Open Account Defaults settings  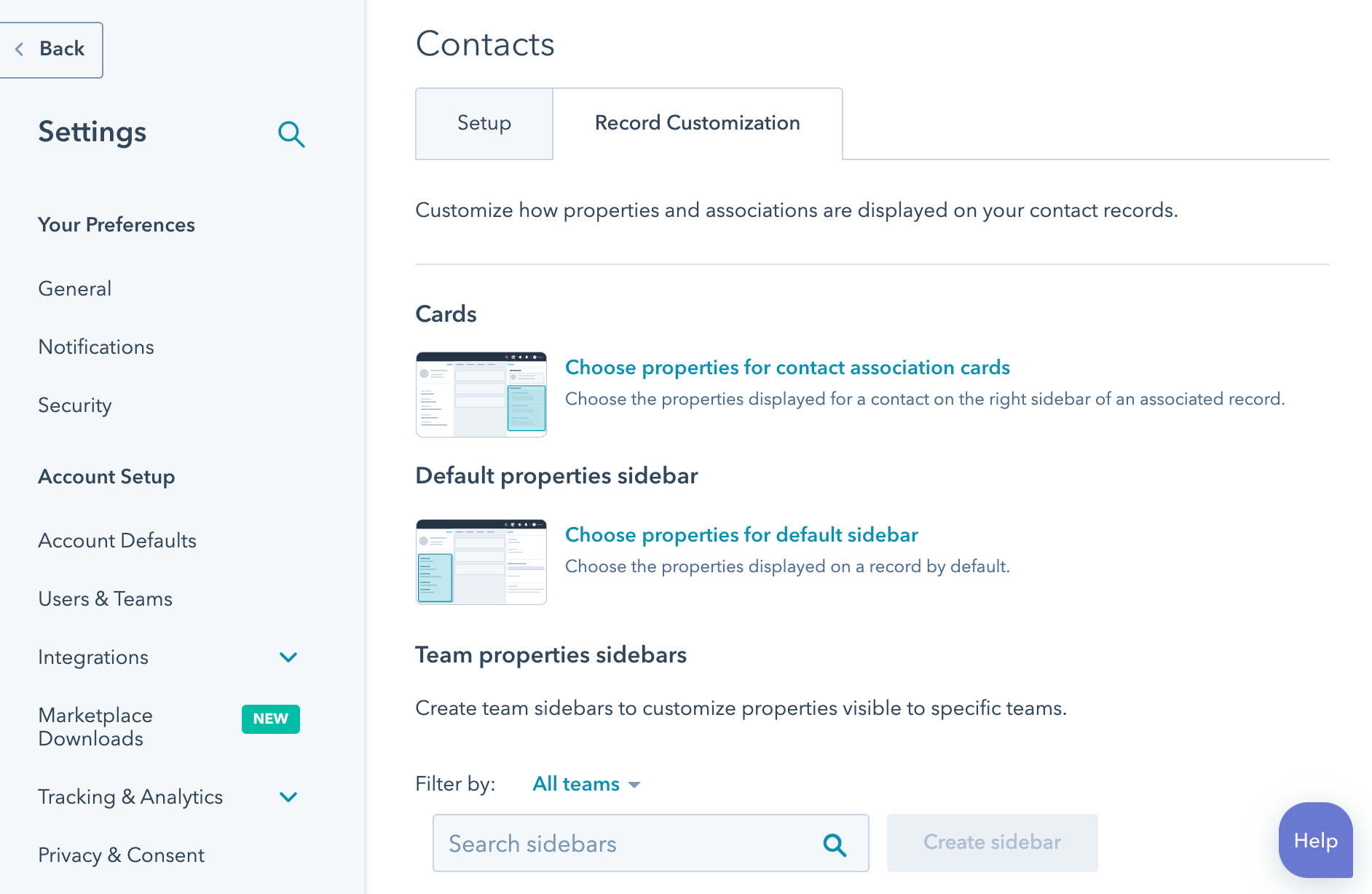[117, 540]
